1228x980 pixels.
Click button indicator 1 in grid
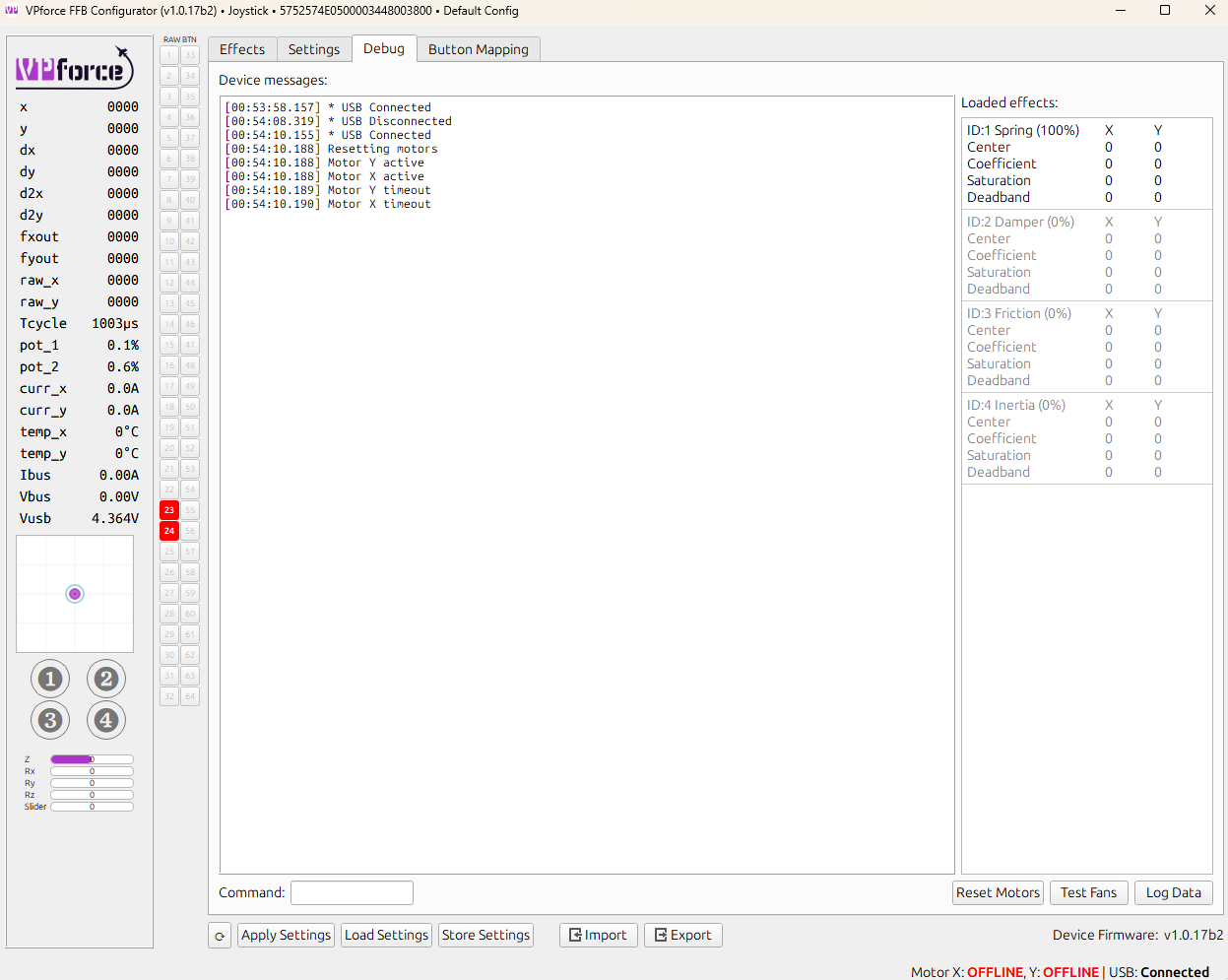pyautogui.click(x=169, y=55)
